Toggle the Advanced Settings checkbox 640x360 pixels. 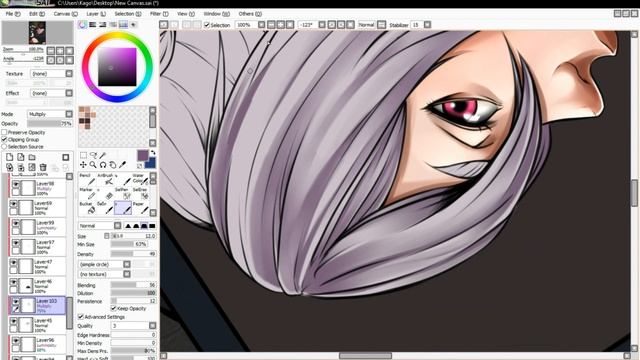tap(80, 317)
